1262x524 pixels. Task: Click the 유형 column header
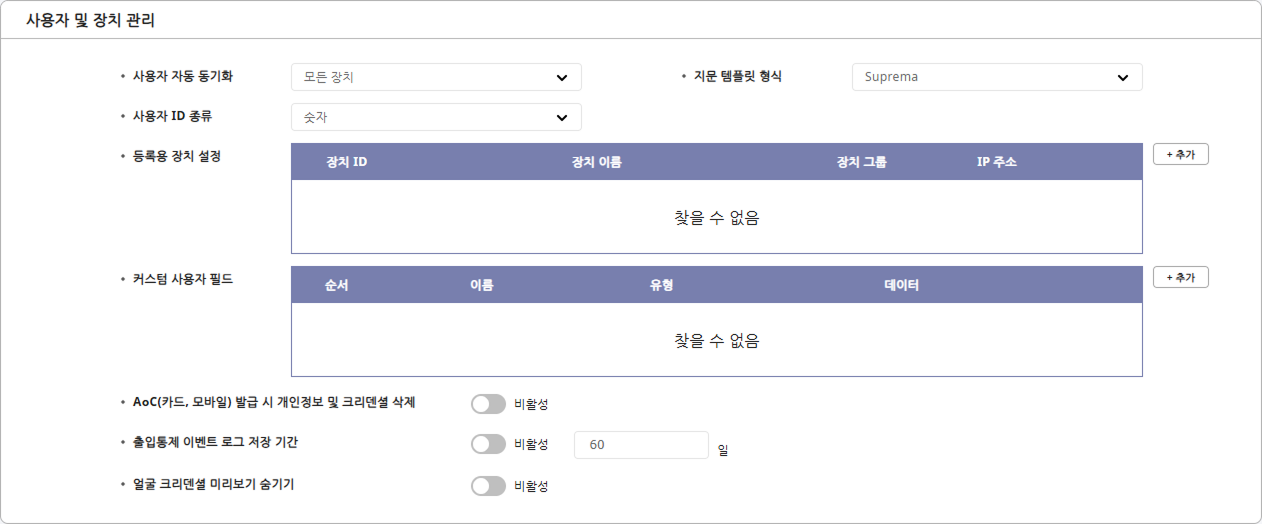tap(661, 285)
